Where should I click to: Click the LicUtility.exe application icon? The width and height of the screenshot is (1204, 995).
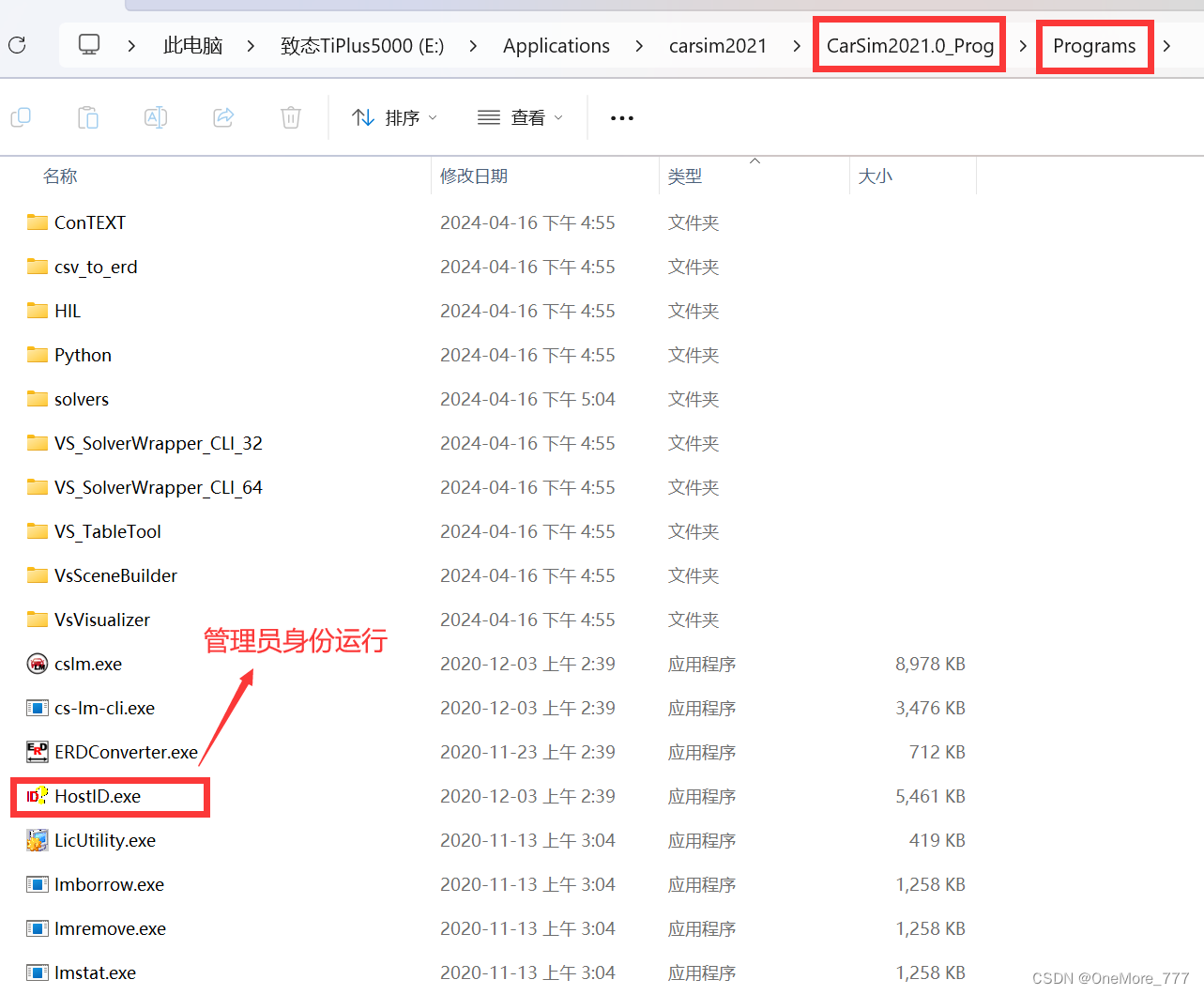[38, 840]
